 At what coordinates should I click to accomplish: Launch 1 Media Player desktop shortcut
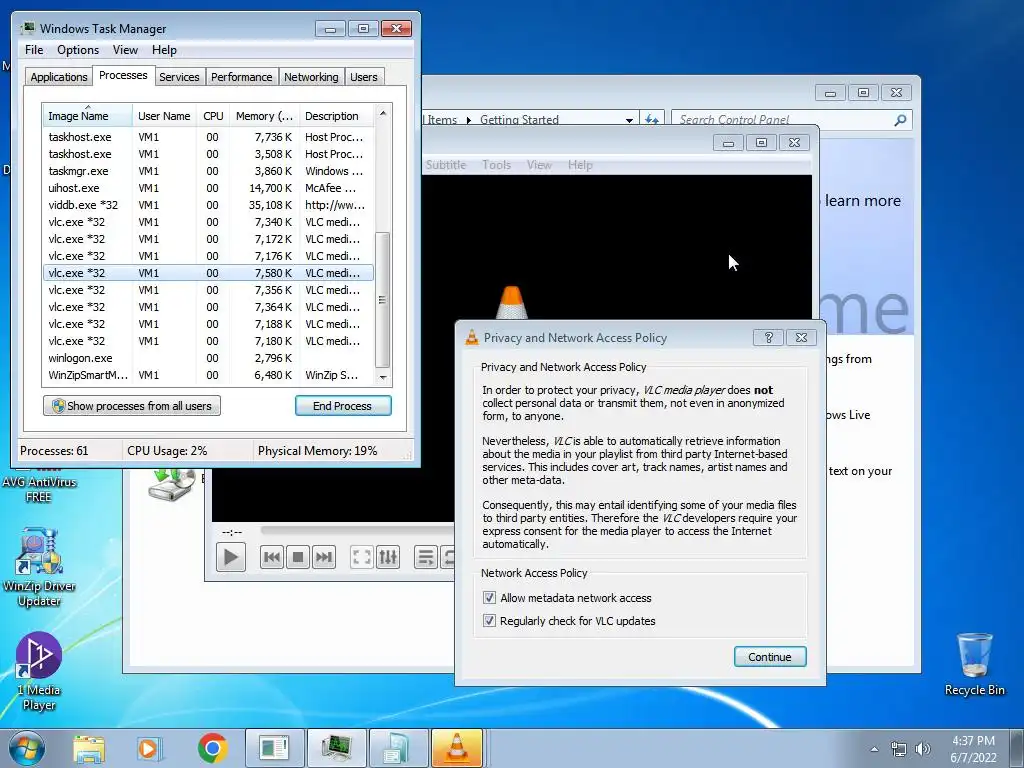39,671
